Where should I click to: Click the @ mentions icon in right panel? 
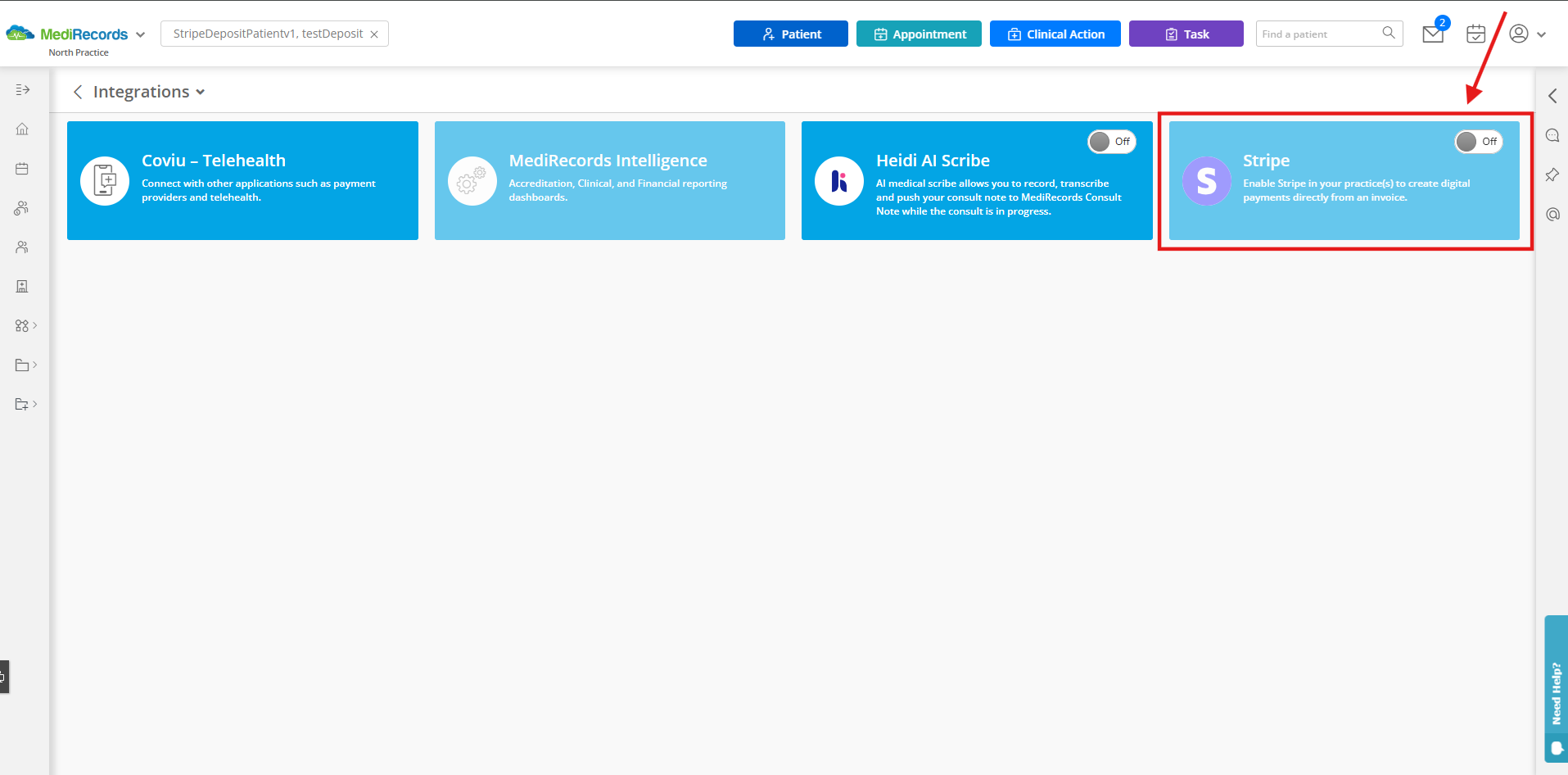pos(1552,214)
